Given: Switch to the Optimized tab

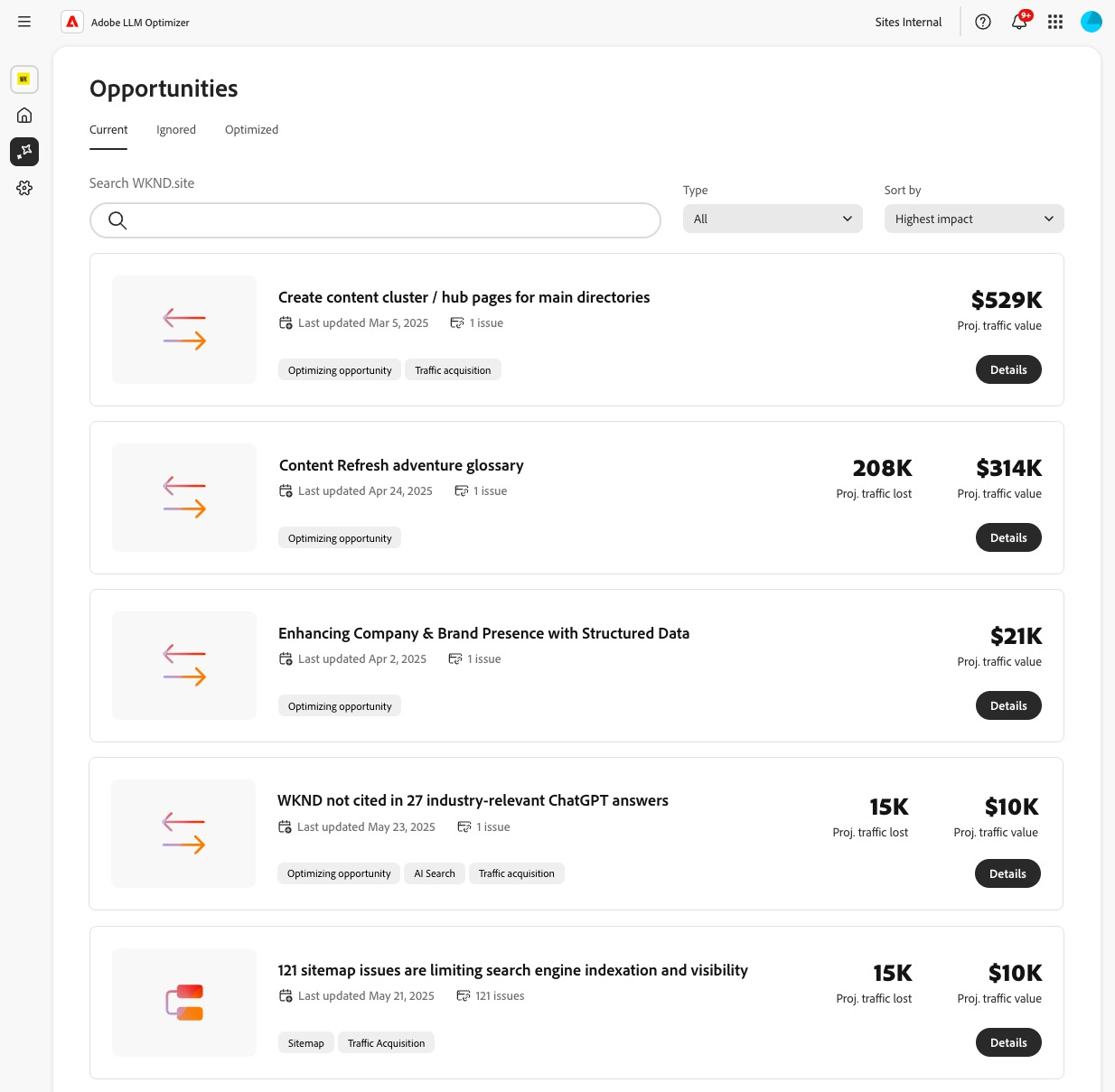Looking at the screenshot, I should pos(251,130).
